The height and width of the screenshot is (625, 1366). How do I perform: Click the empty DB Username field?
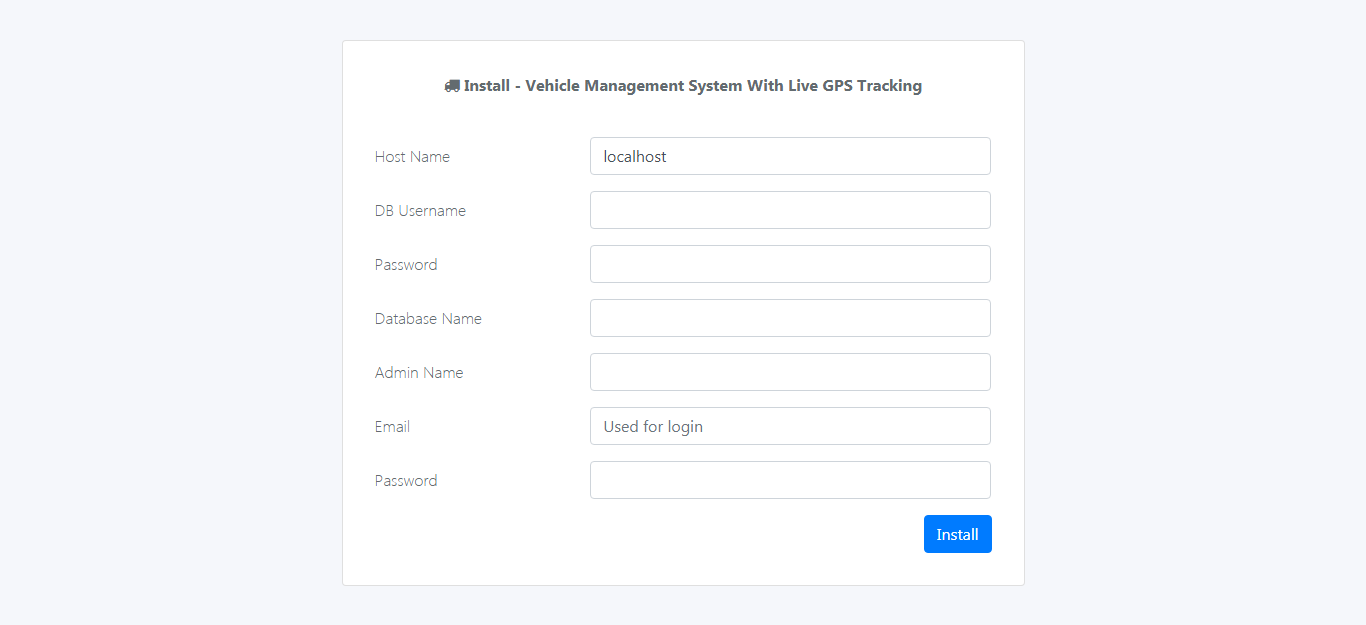pos(789,210)
